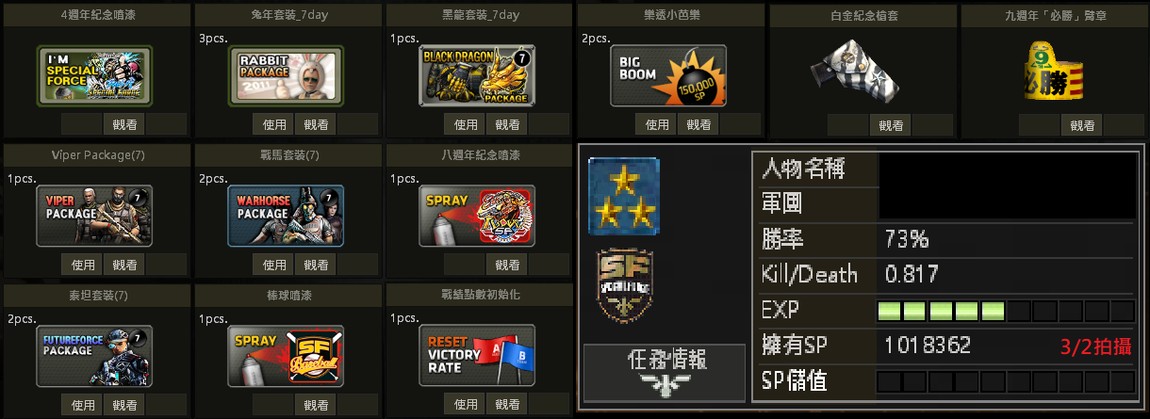Viewport: 1150px width, 419px height.
Task: View the eighth anniversary spray with 觀看
Action: pyautogui.click(x=507, y=264)
